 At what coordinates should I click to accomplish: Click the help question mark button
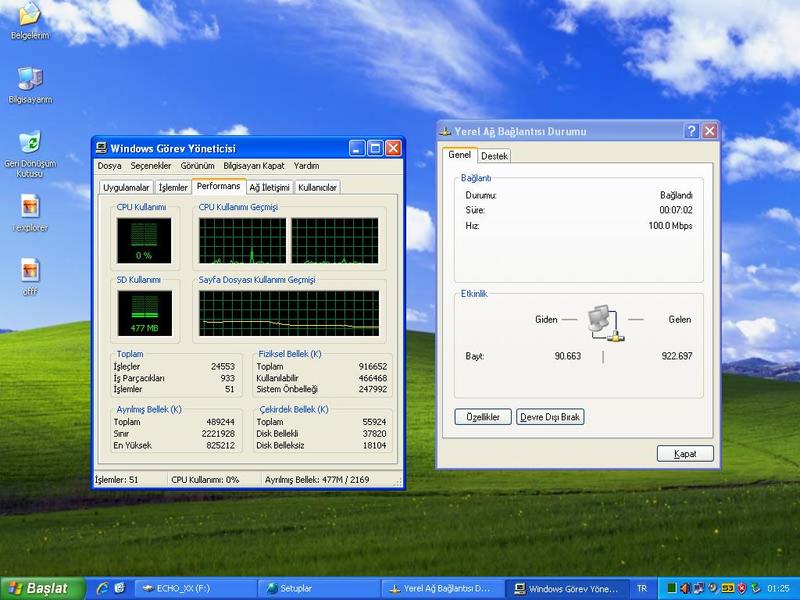(691, 131)
